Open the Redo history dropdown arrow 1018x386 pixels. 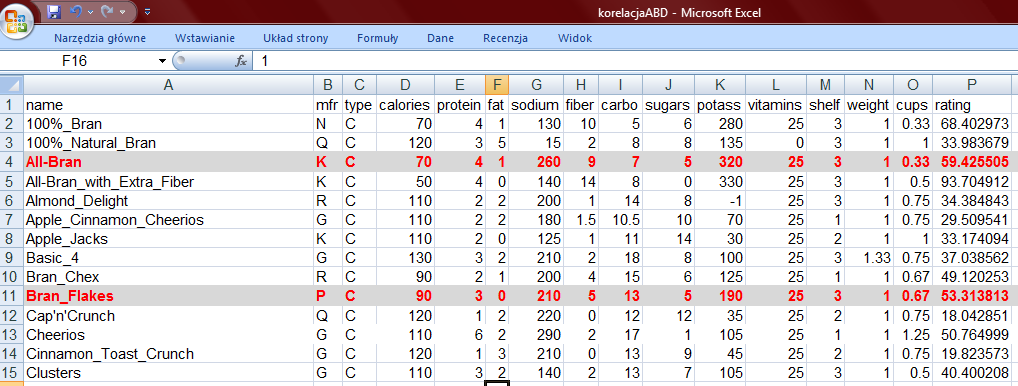click(x=121, y=12)
